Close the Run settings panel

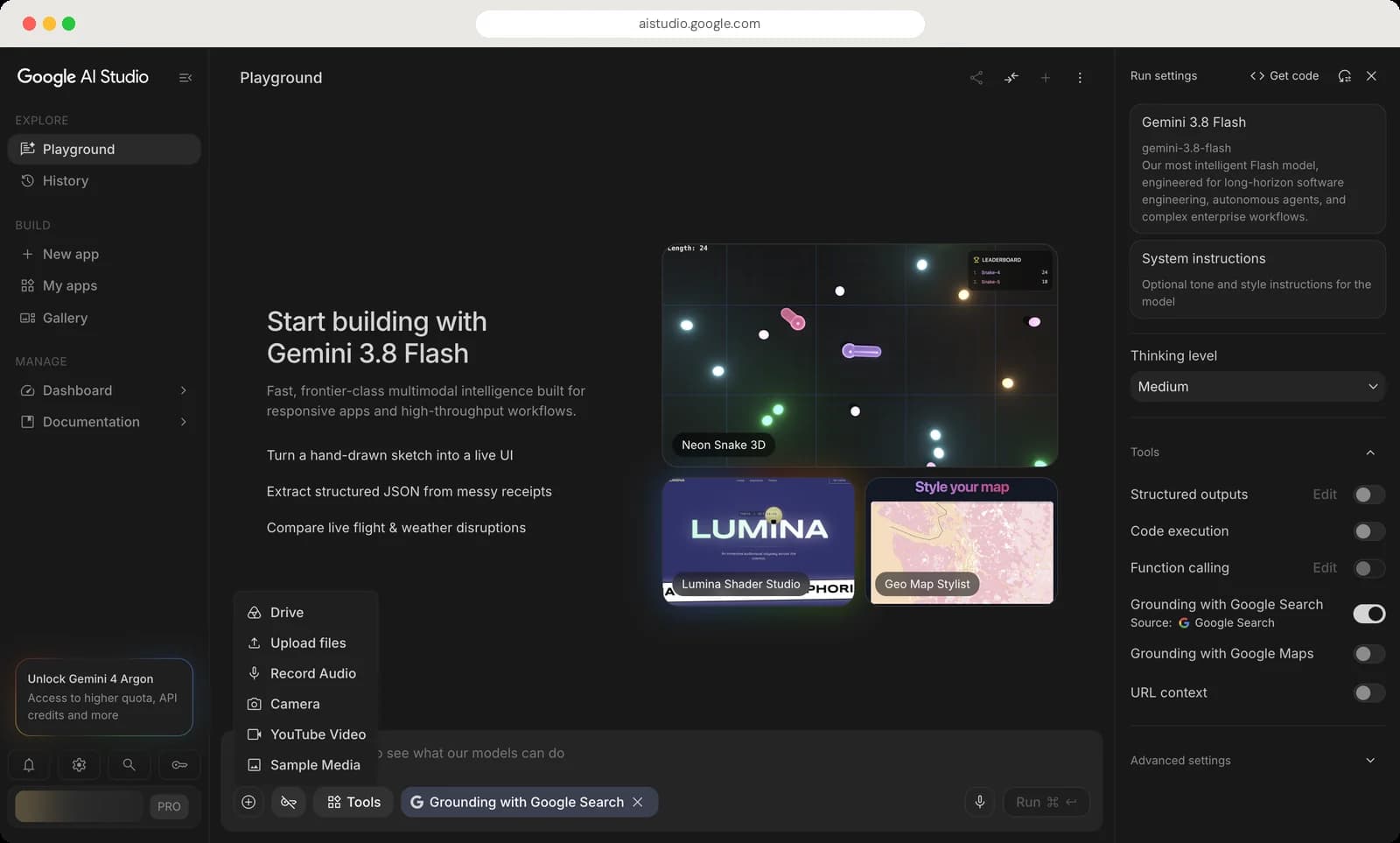[1372, 76]
